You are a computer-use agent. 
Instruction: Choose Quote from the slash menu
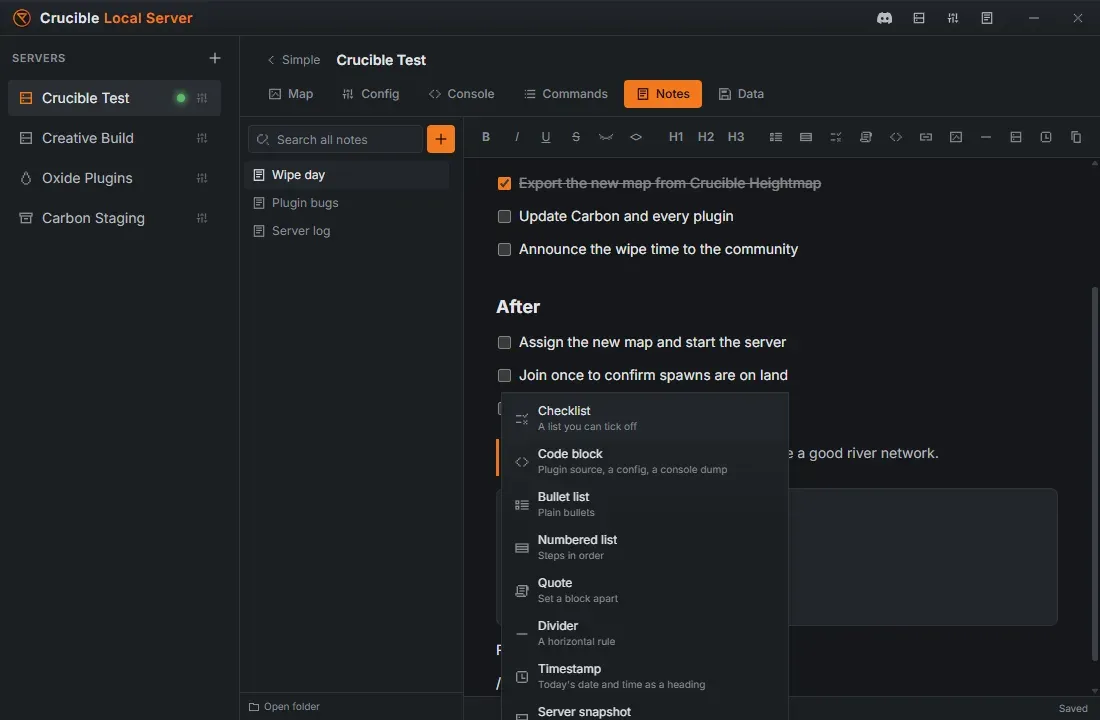[645, 590]
